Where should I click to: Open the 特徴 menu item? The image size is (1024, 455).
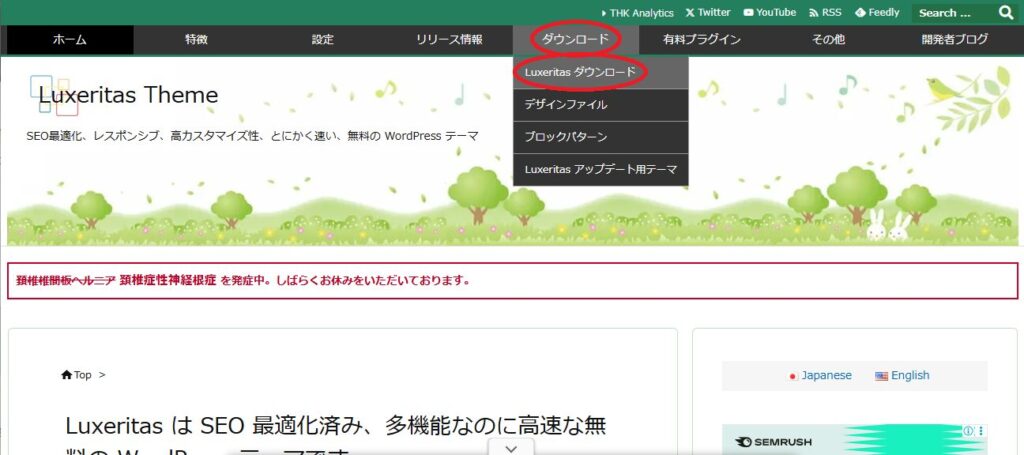click(196, 40)
